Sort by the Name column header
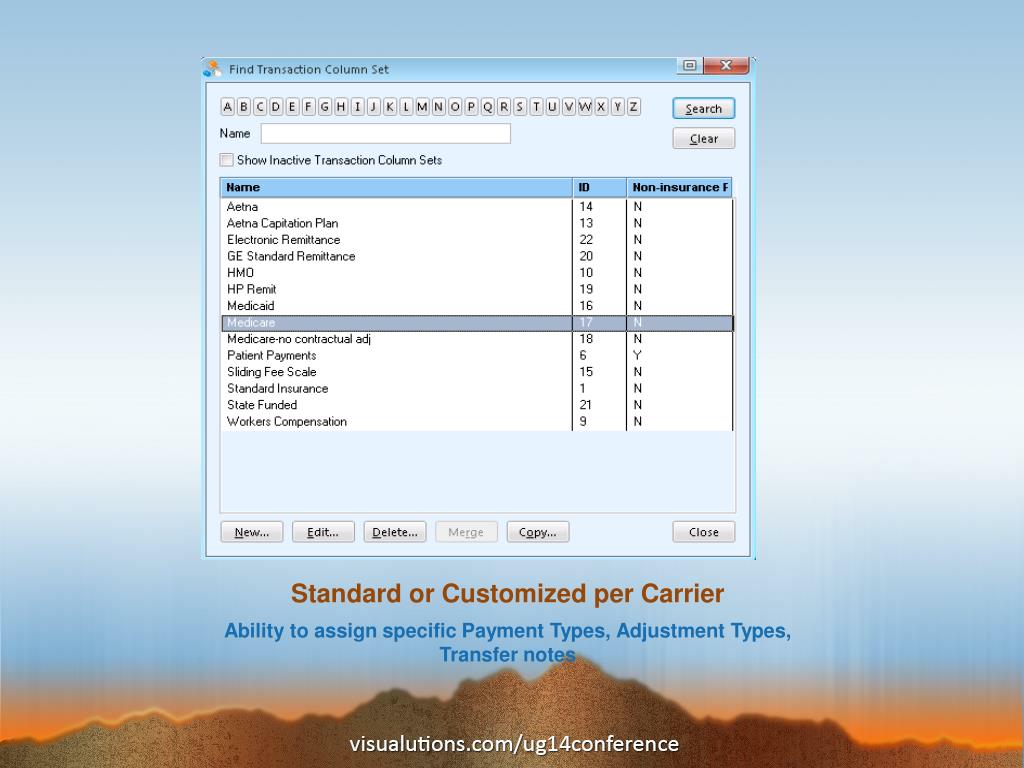 [x=396, y=187]
